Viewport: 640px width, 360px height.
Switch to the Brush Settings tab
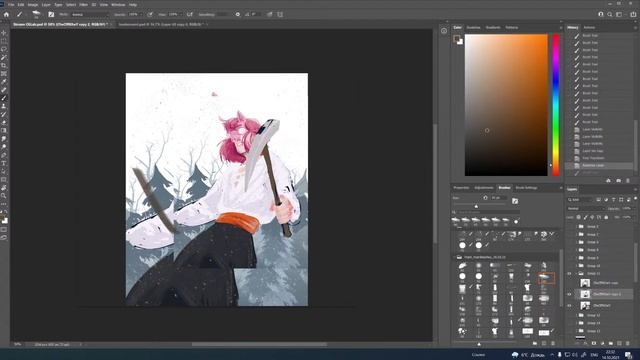click(527, 188)
